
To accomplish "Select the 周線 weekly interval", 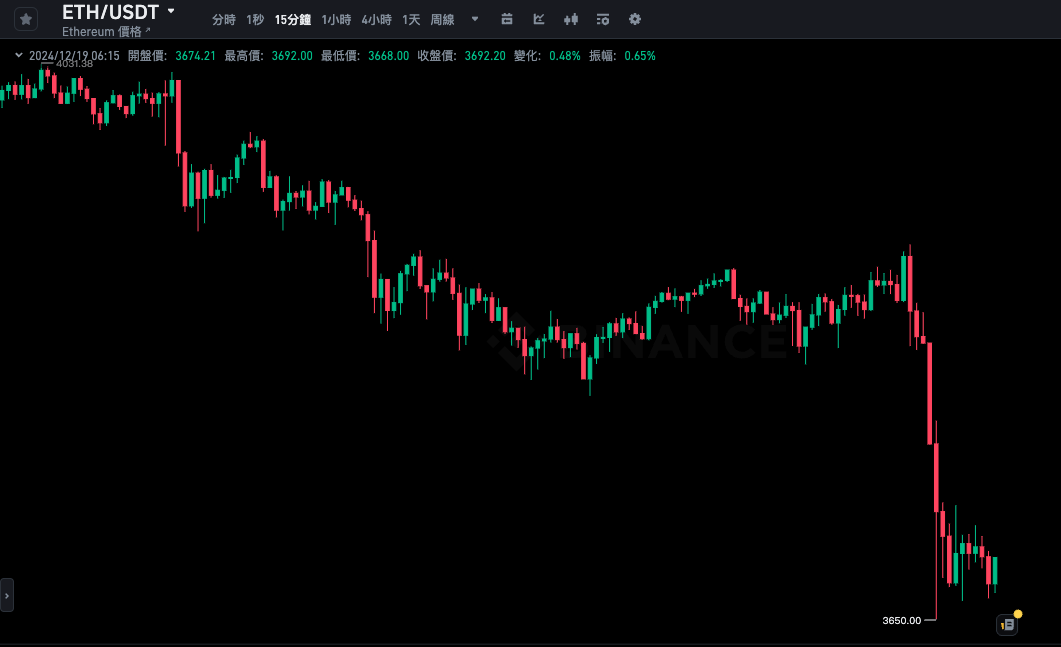I will (442, 19).
